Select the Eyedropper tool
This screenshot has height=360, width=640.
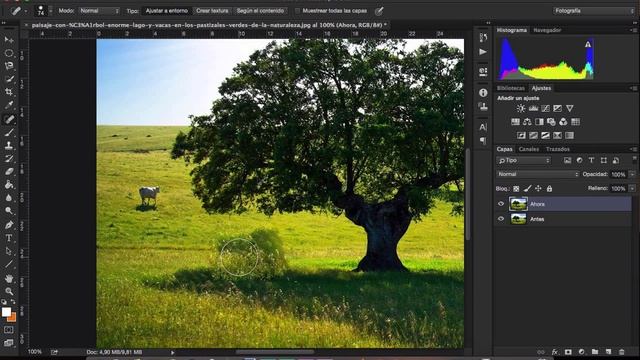point(9,105)
